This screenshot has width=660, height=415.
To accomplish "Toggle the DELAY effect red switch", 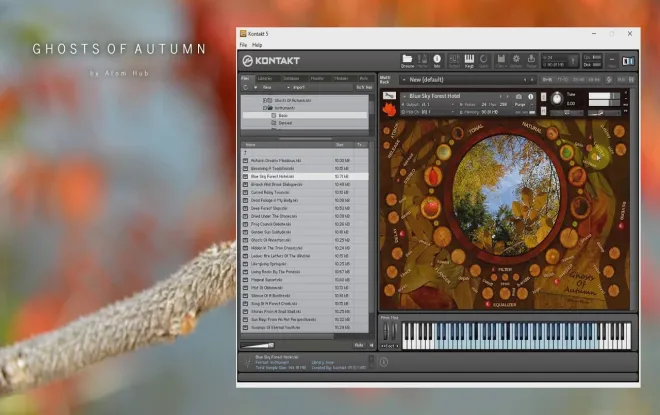I will pos(402,234).
